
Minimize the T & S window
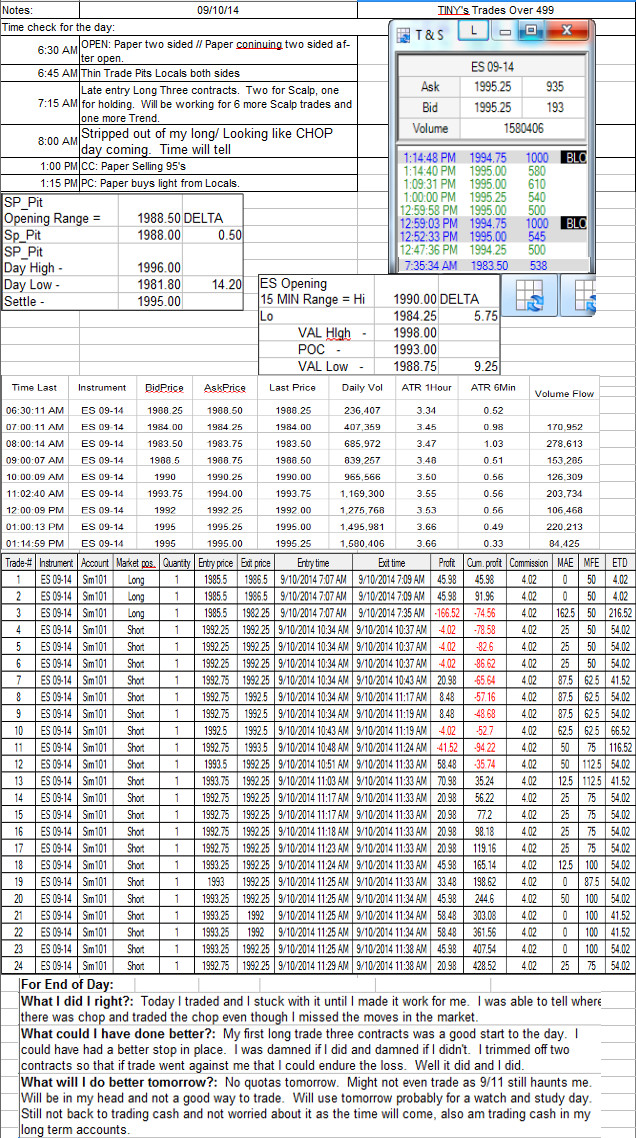(x=505, y=30)
